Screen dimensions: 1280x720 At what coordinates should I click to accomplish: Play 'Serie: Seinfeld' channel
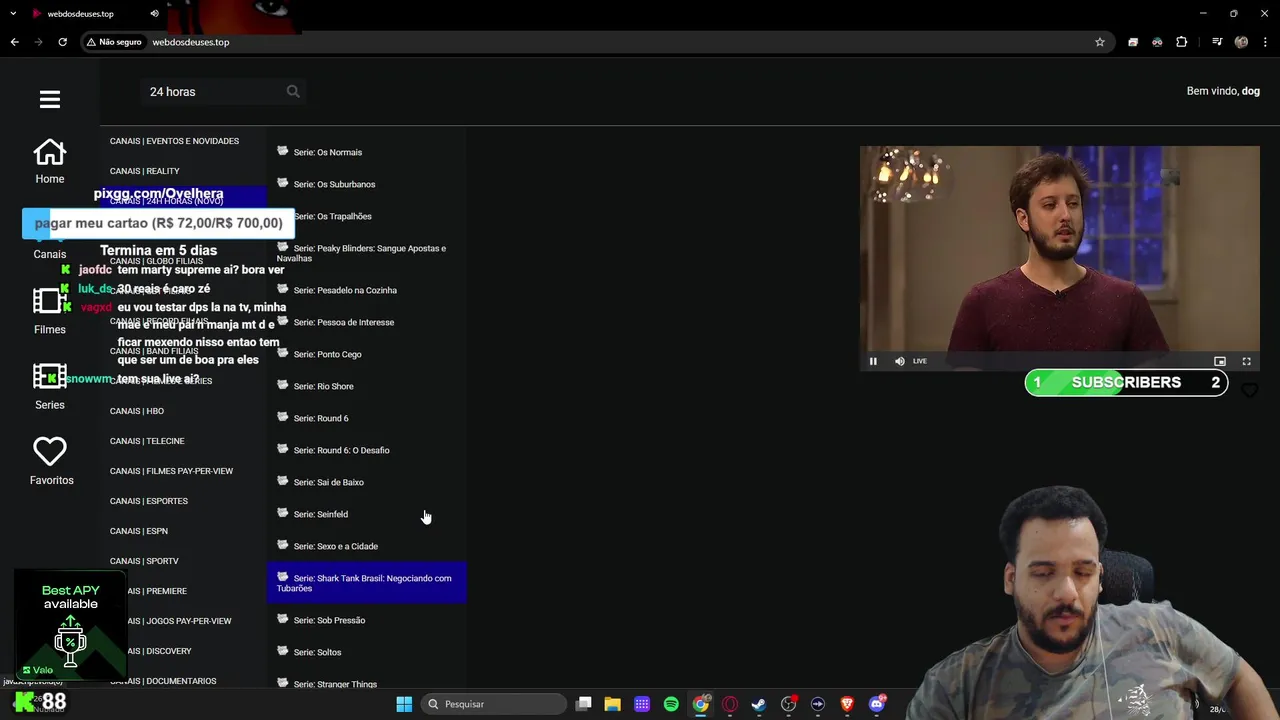(x=366, y=514)
